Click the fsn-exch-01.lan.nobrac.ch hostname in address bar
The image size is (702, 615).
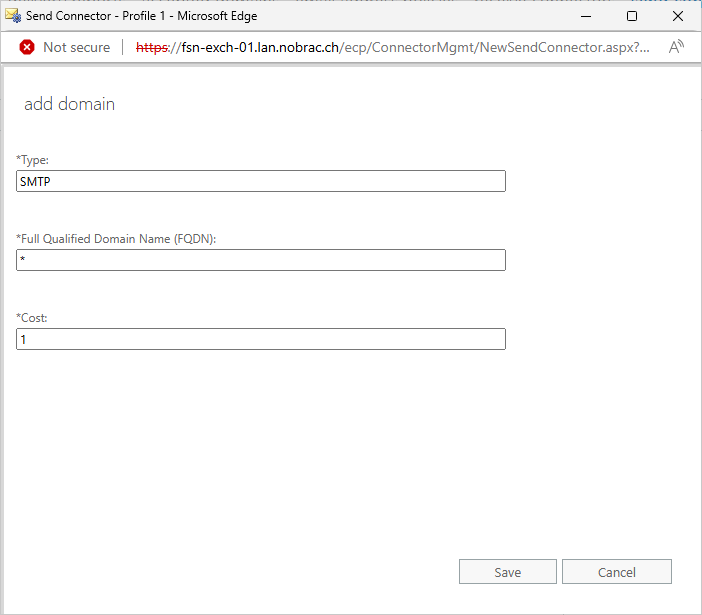260,47
